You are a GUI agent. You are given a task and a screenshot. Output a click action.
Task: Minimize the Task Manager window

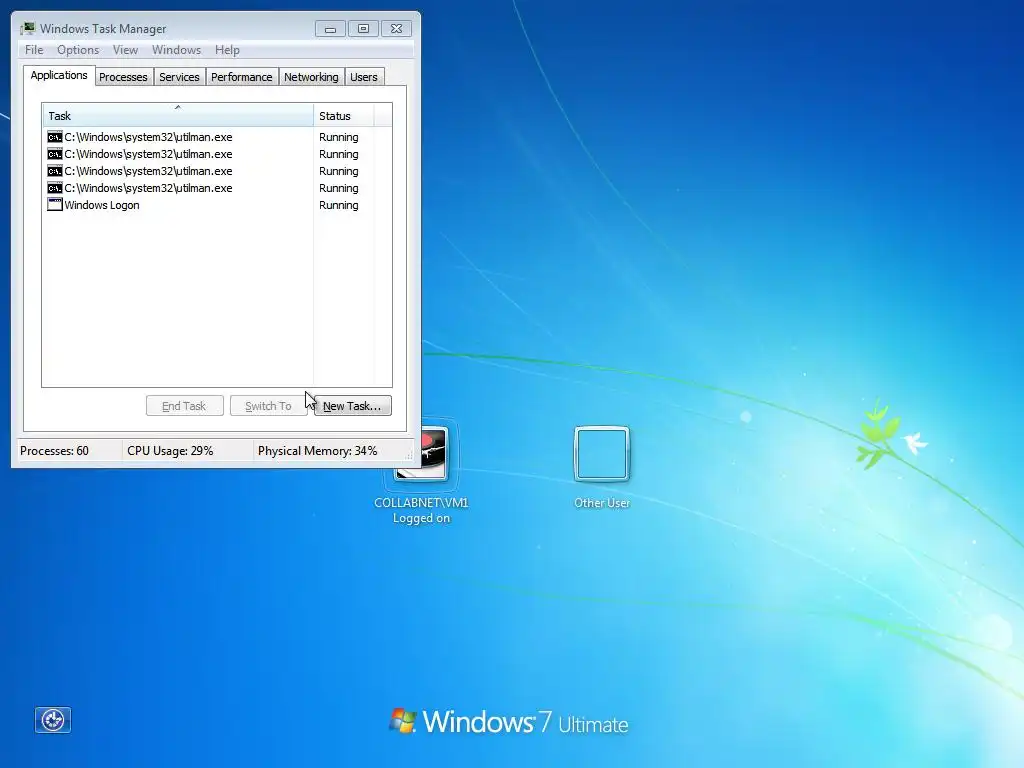(330, 29)
